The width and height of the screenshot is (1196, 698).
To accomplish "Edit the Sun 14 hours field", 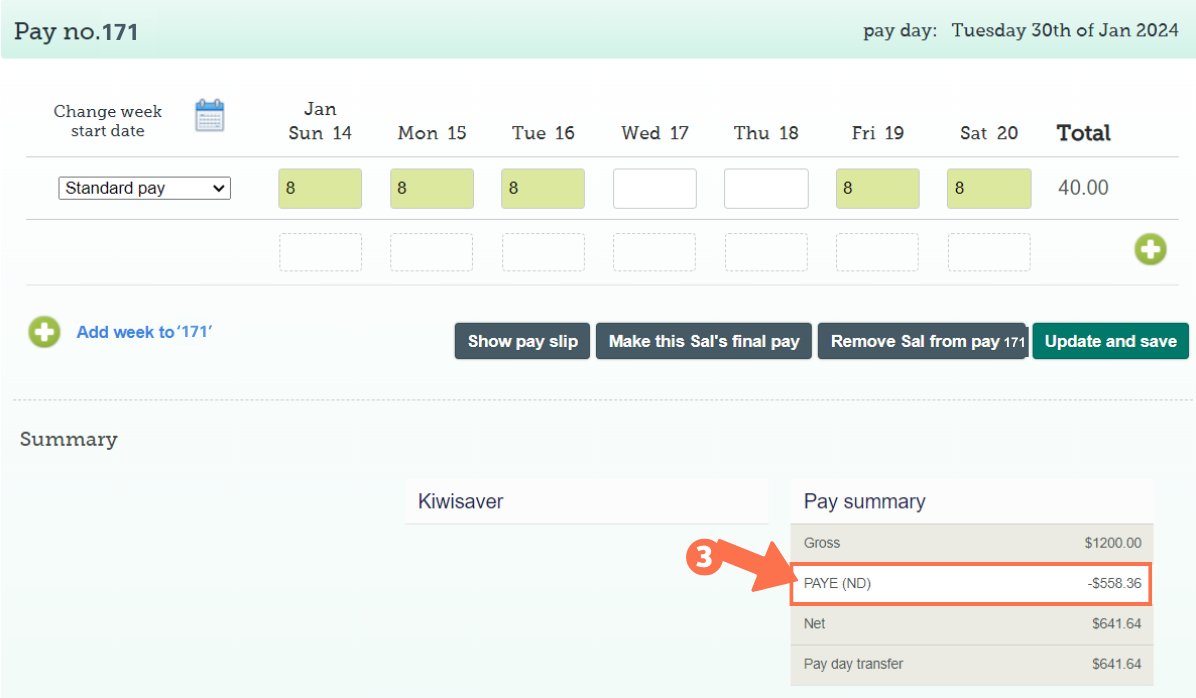I will coord(320,189).
